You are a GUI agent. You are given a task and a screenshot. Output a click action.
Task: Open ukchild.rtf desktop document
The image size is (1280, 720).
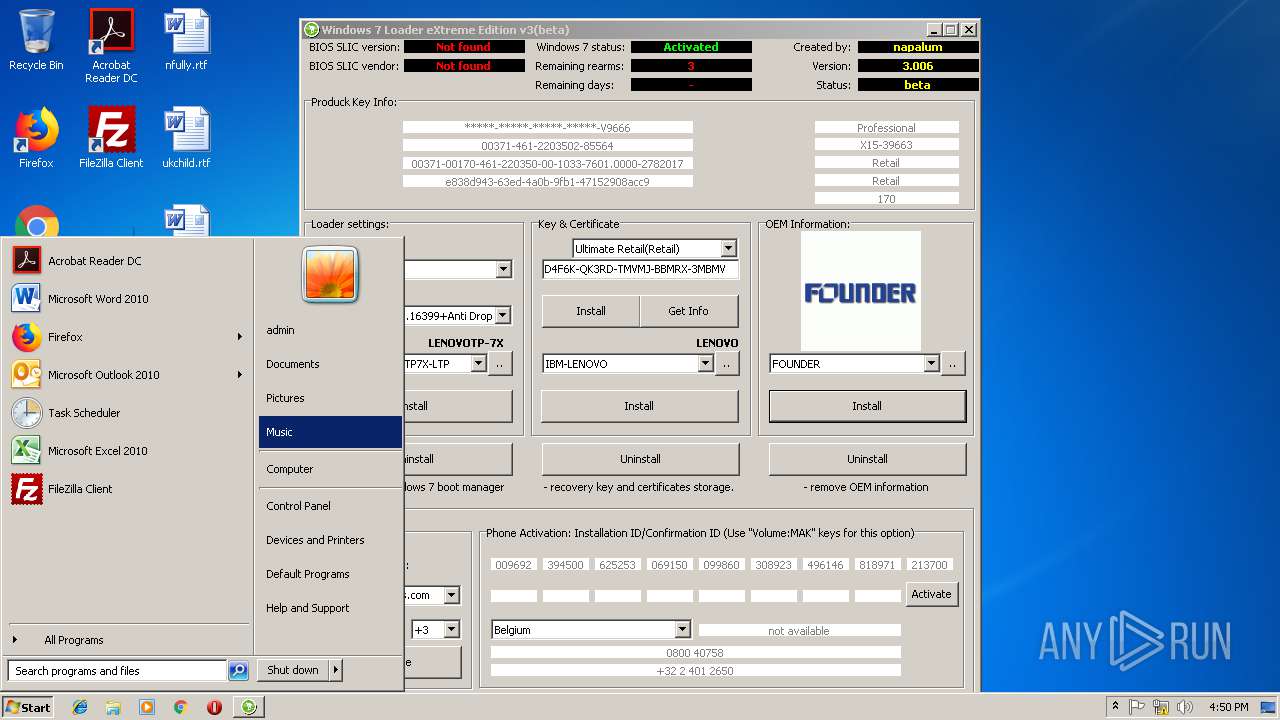[186, 138]
